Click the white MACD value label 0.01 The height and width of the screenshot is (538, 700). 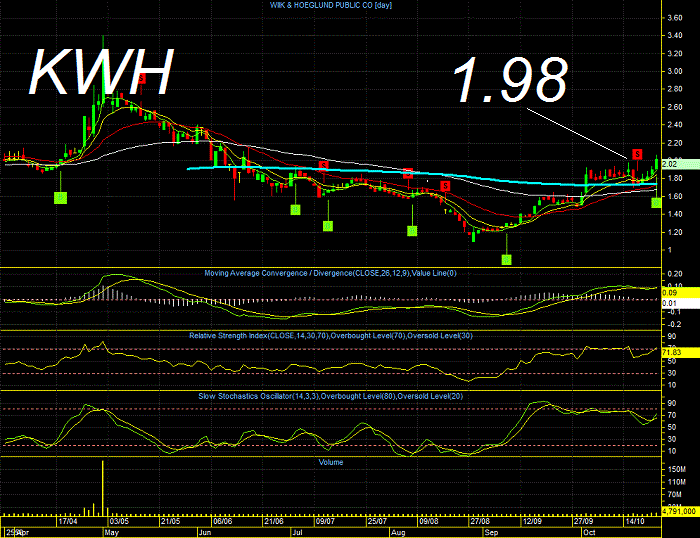click(680, 303)
